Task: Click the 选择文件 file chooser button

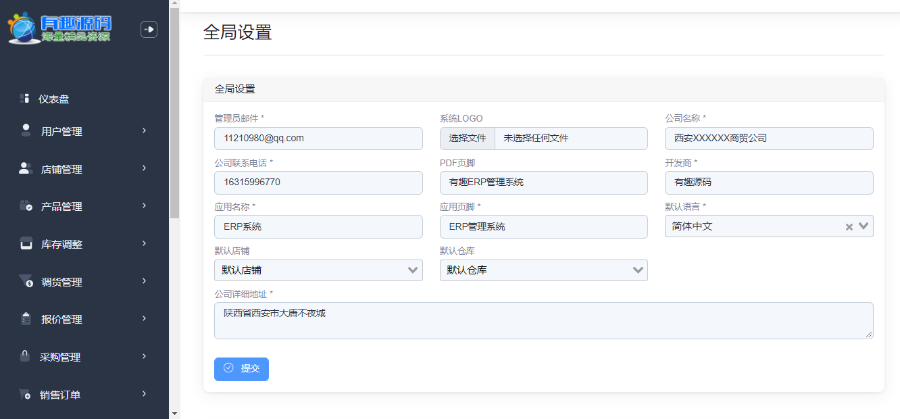Action: (x=467, y=138)
